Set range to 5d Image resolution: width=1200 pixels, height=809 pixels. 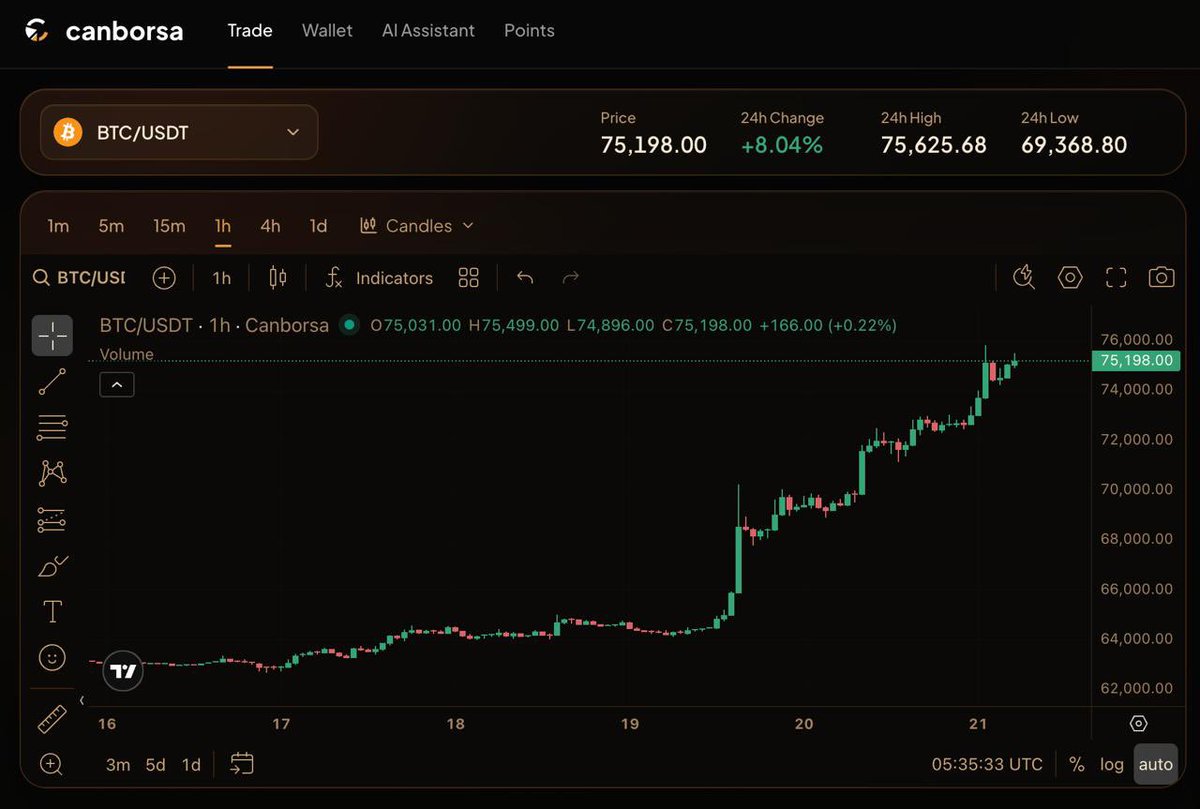pos(155,765)
